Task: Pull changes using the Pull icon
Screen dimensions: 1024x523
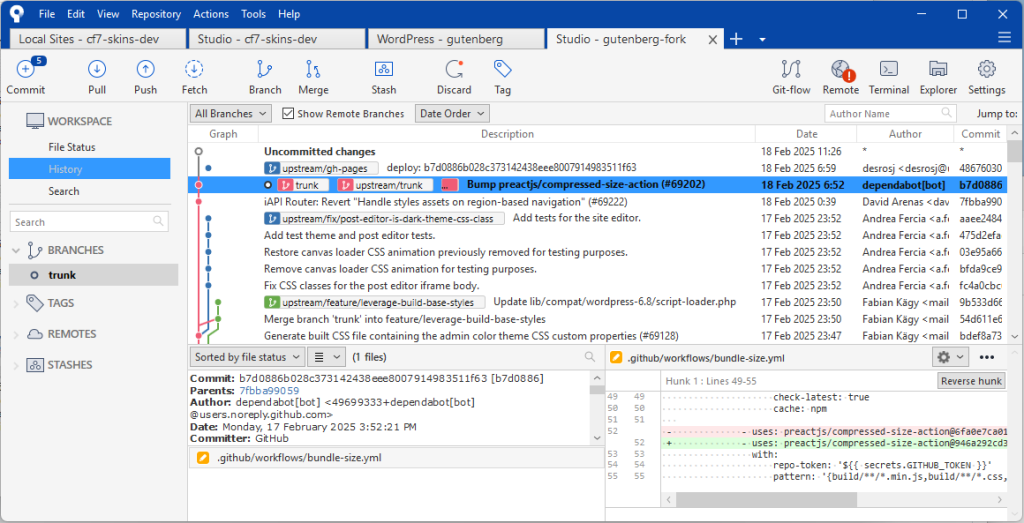Action: pos(97,76)
